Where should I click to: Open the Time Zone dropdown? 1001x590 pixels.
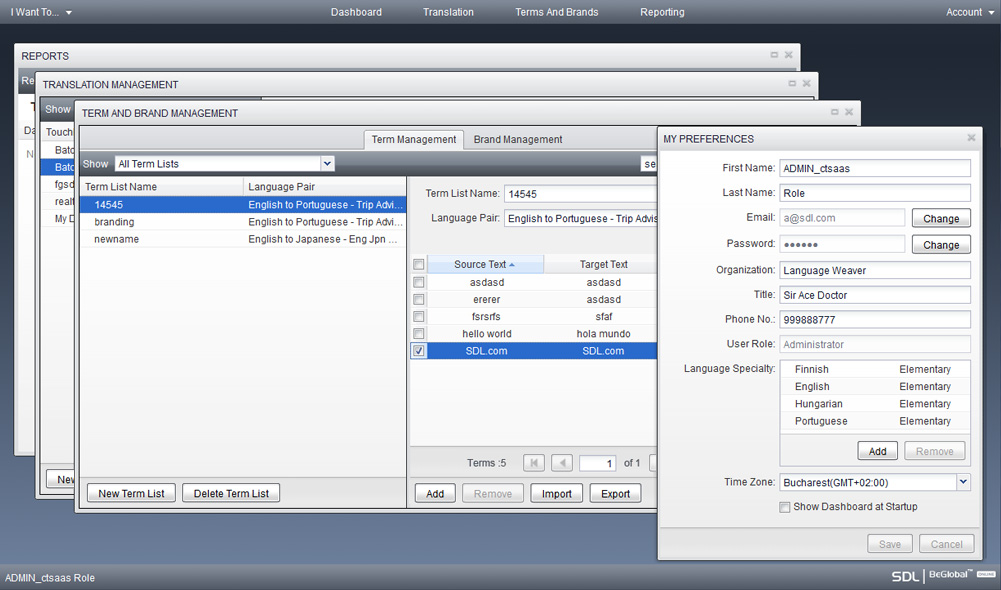963,482
